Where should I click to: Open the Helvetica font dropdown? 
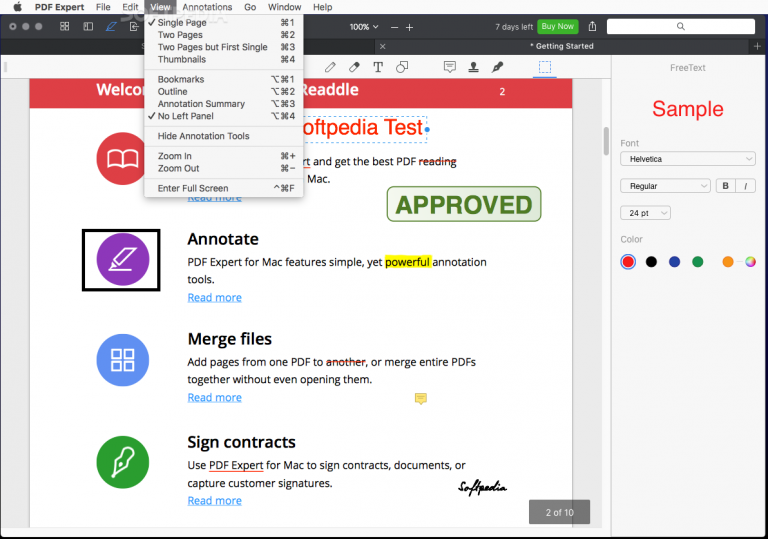coord(688,159)
